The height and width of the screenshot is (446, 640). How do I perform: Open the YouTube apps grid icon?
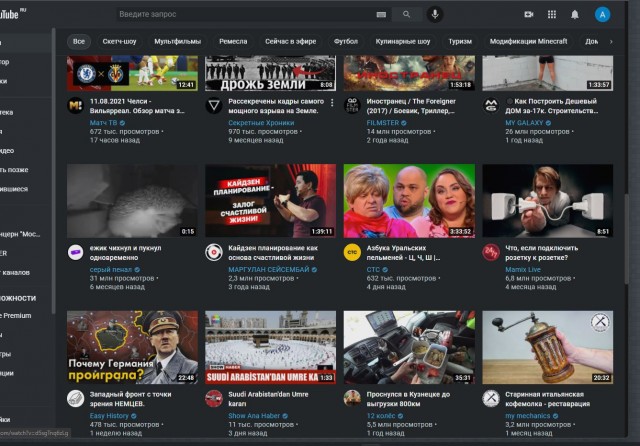(551, 15)
